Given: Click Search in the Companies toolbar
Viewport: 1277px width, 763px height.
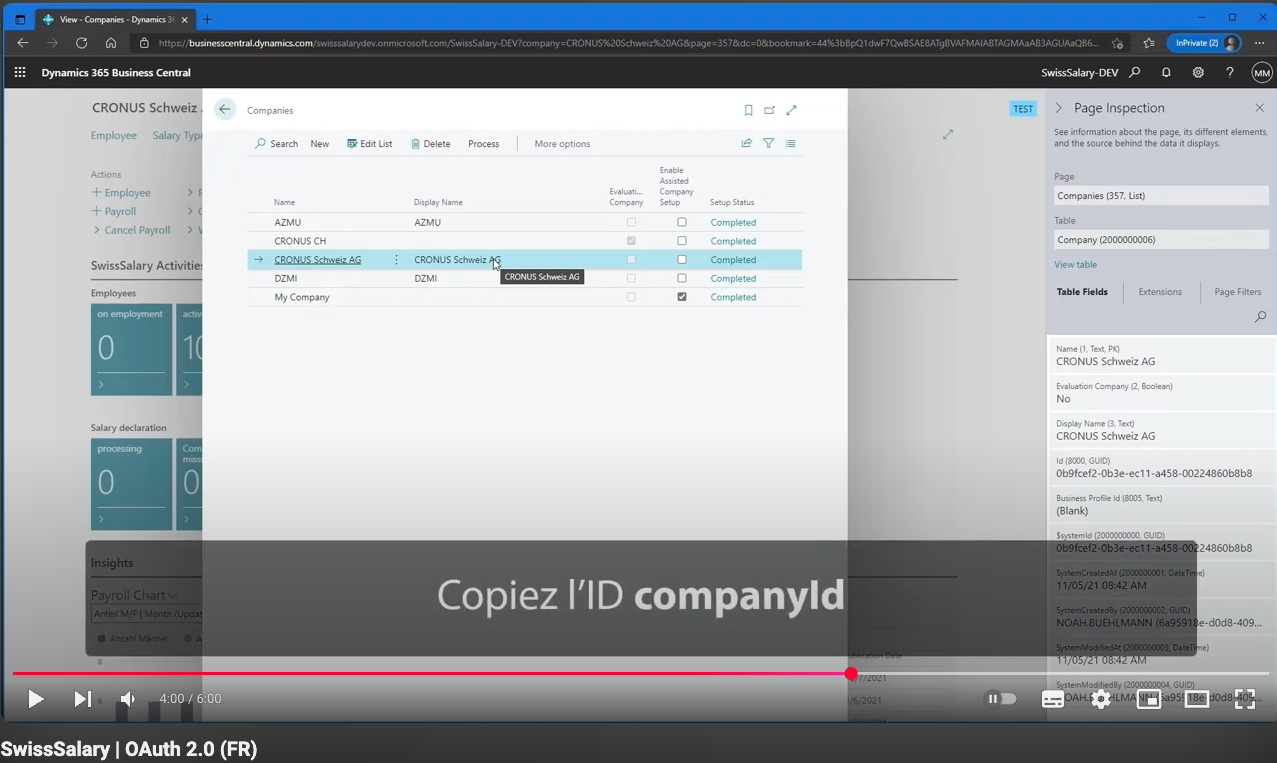Looking at the screenshot, I should [x=277, y=144].
